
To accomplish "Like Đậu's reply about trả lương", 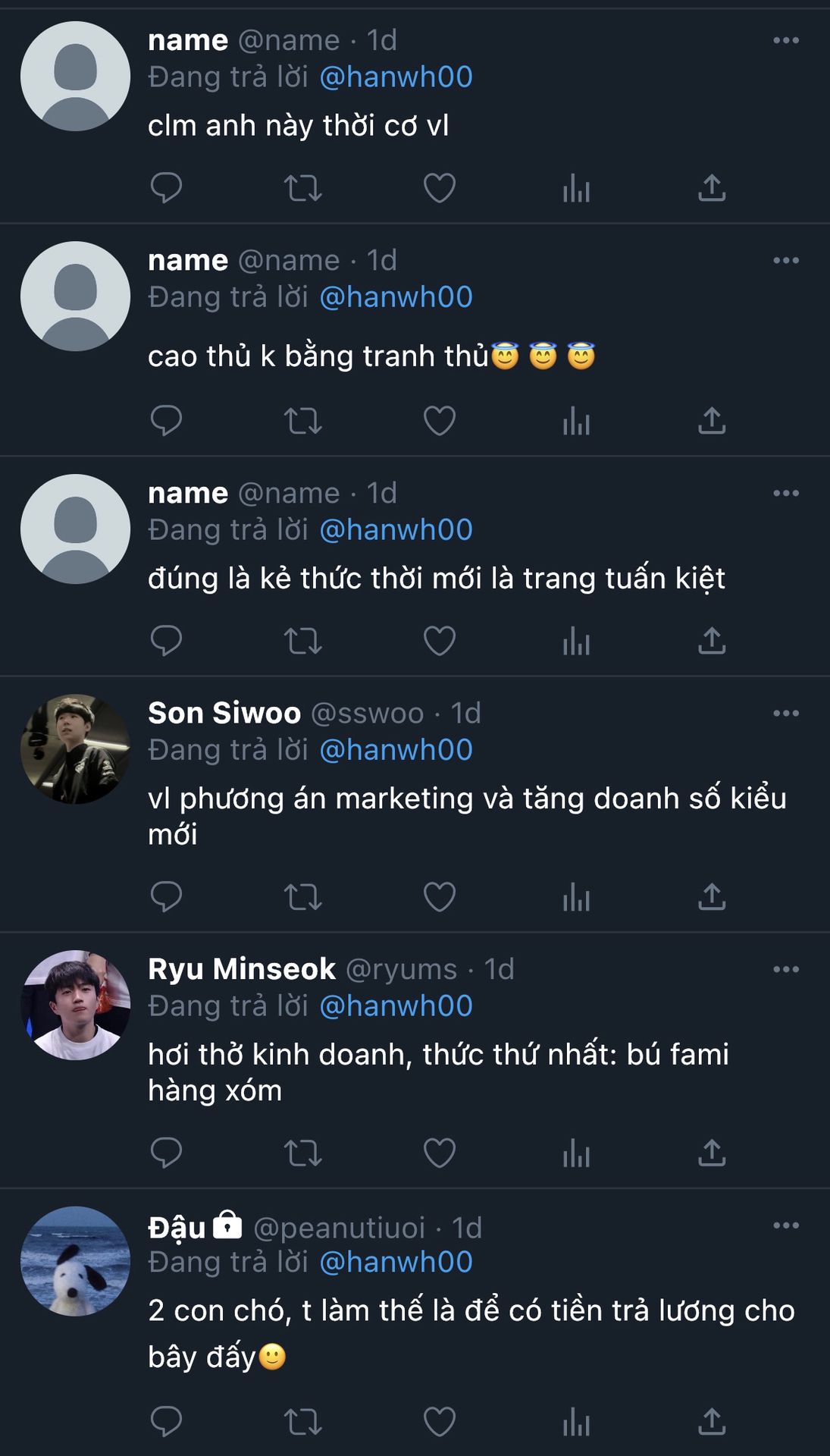I will [439, 1422].
